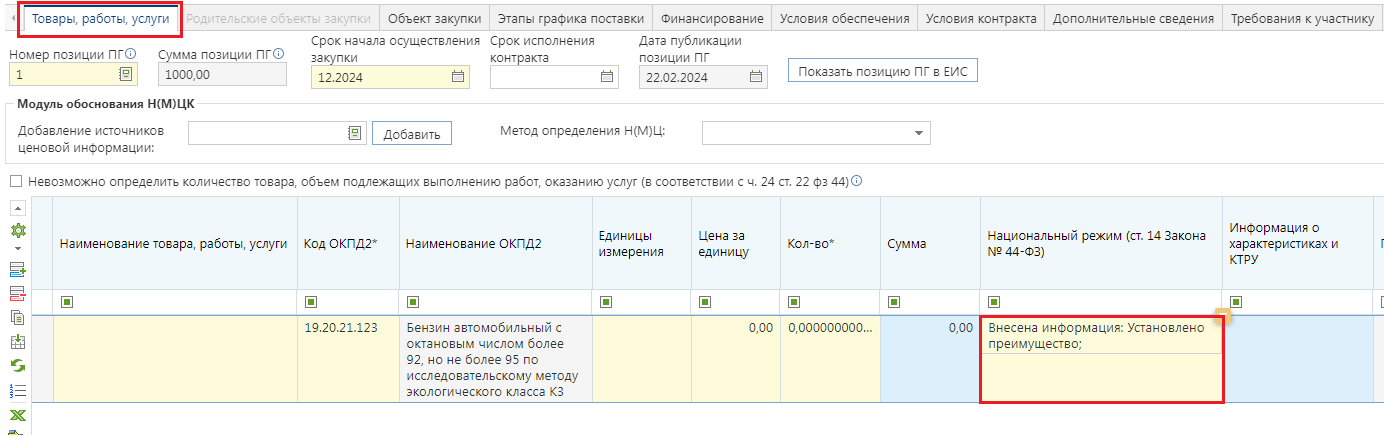Click the price source information input
This screenshot has height=436, width=1384.
(267, 133)
